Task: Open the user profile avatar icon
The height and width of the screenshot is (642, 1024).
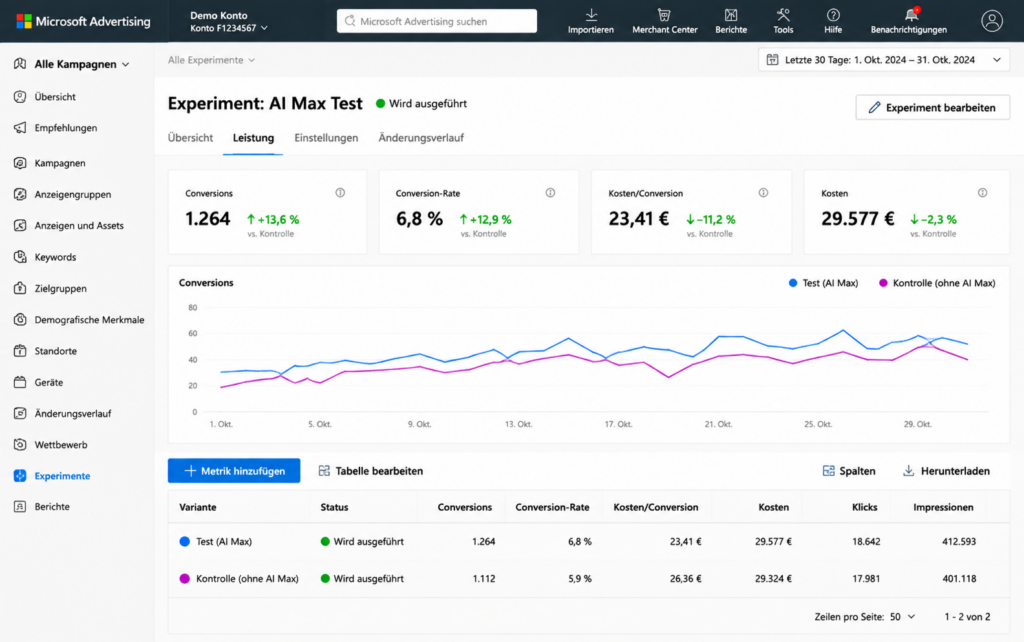Action: tap(991, 21)
